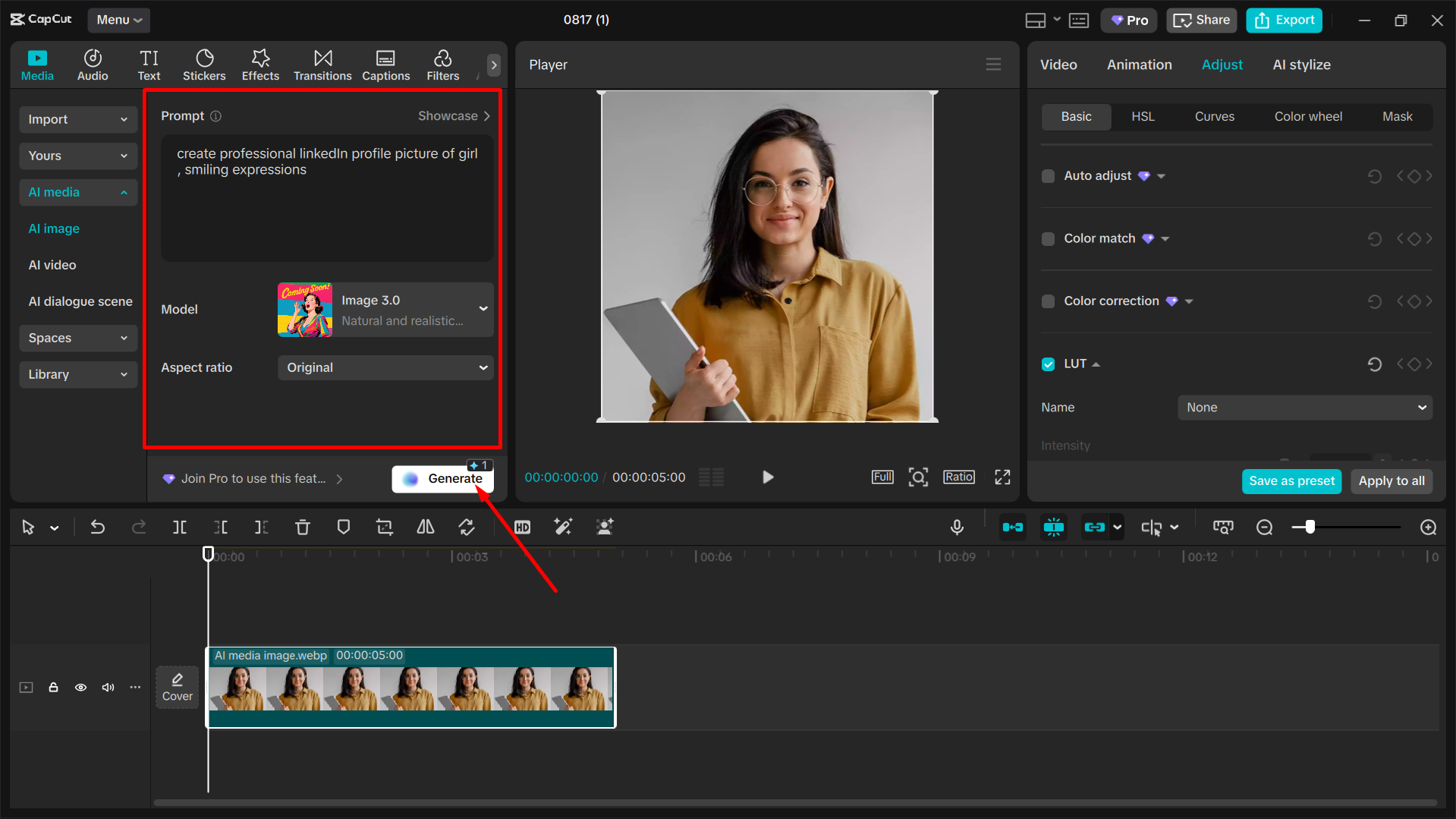Viewport: 1456px width, 819px height.
Task: Select the Curves adjustment tab
Action: pos(1214,116)
